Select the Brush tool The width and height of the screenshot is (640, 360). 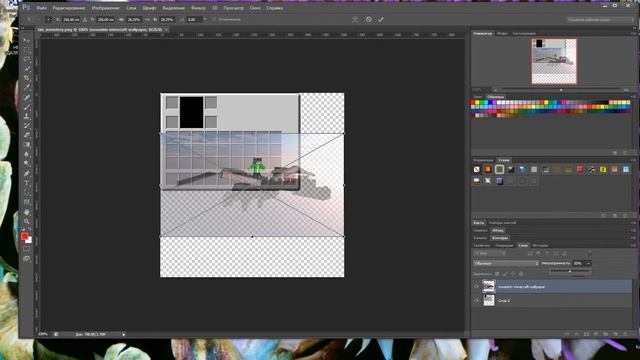click(x=27, y=107)
